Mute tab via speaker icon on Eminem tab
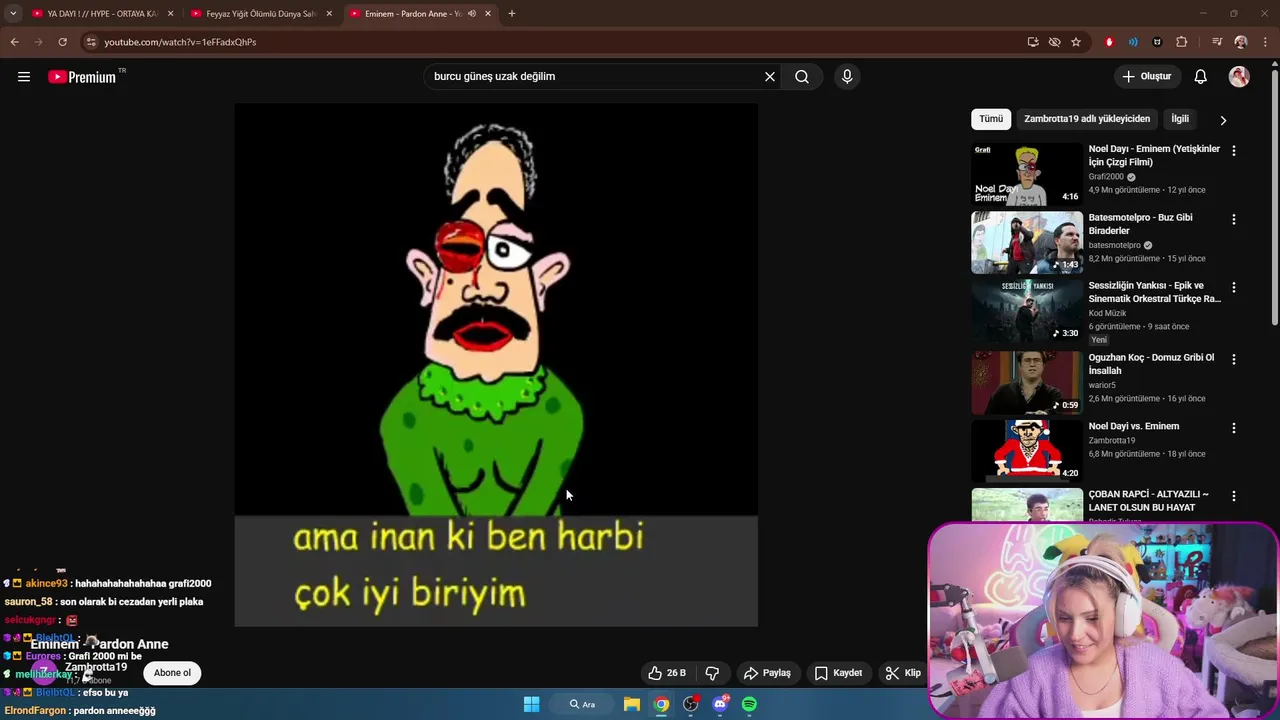This screenshot has width=1280, height=720. click(x=471, y=14)
